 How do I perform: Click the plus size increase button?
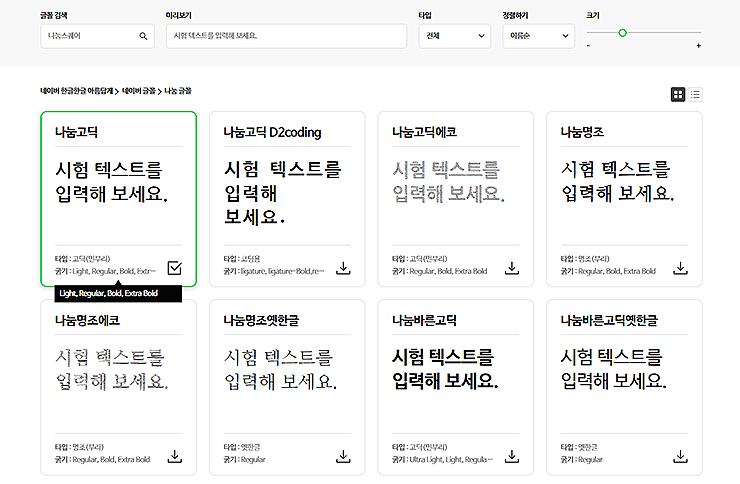[698, 46]
